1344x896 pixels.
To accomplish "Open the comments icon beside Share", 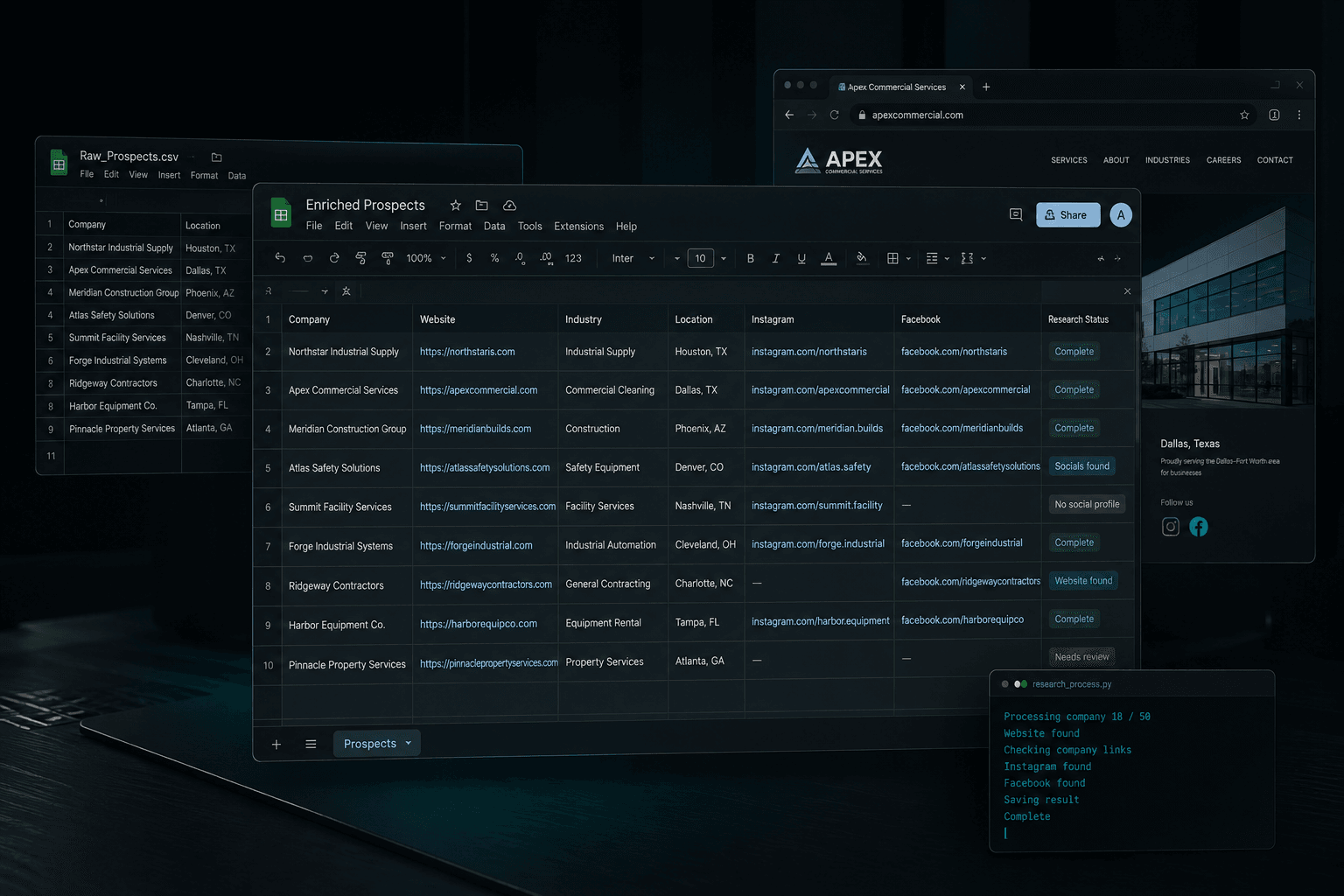I will click(x=1016, y=214).
